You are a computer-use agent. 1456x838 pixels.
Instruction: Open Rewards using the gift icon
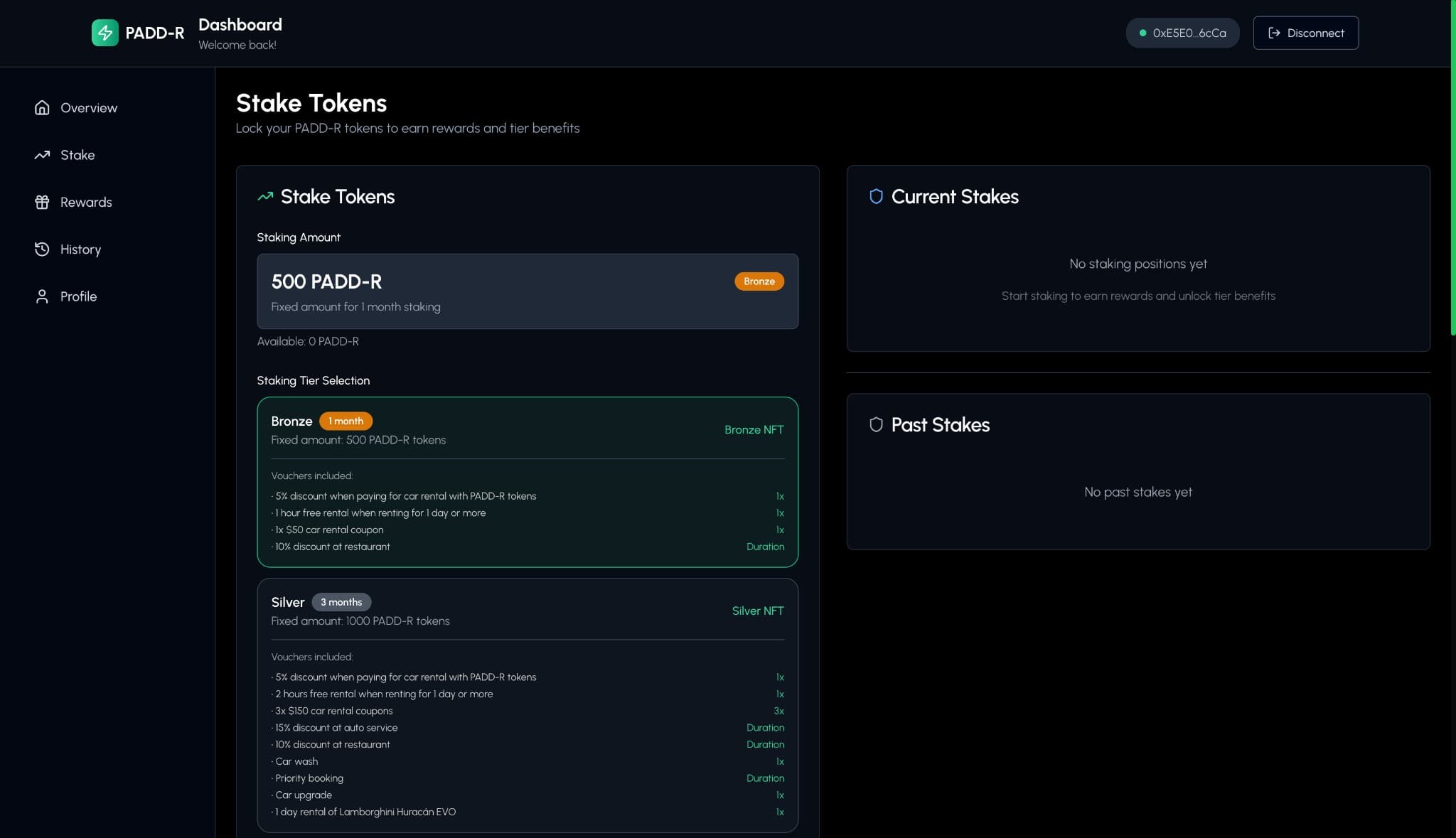pyautogui.click(x=42, y=202)
